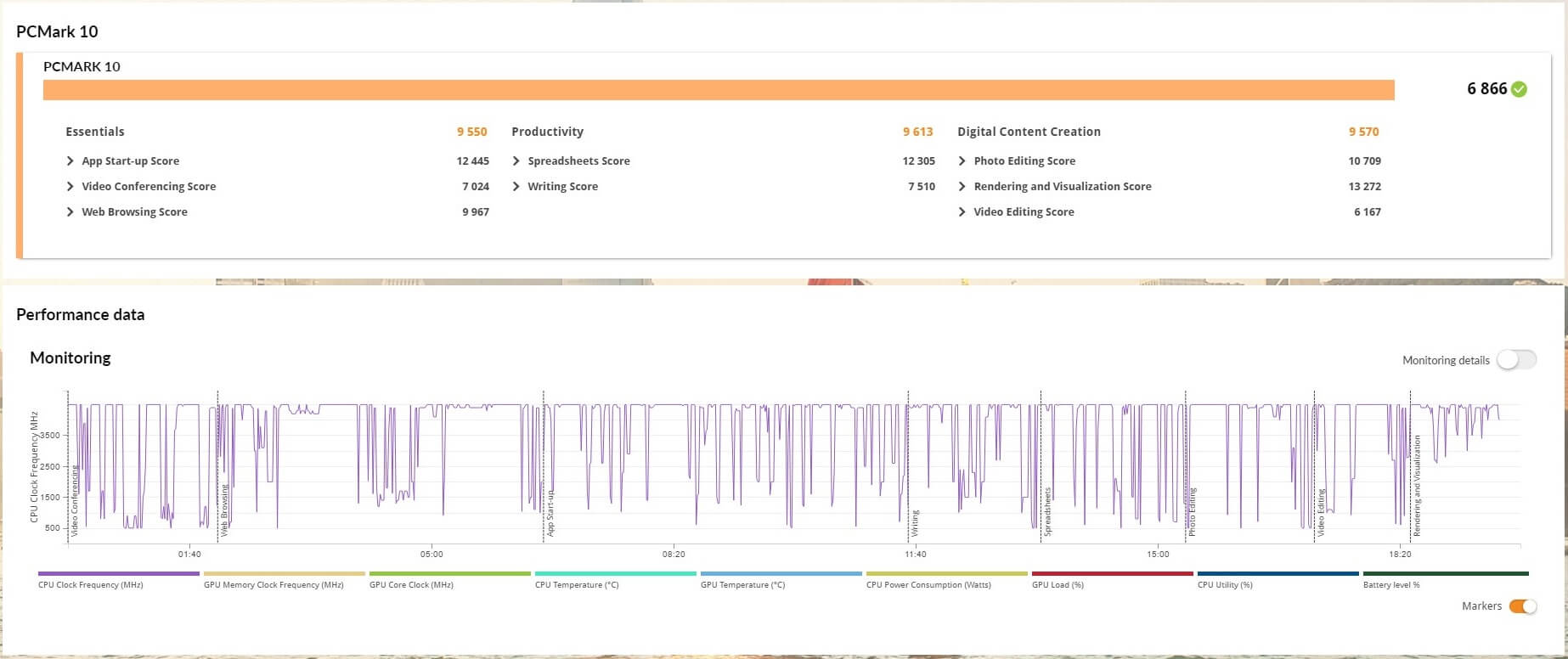Click the Essentials heading
The width and height of the screenshot is (1568, 659).
click(95, 132)
